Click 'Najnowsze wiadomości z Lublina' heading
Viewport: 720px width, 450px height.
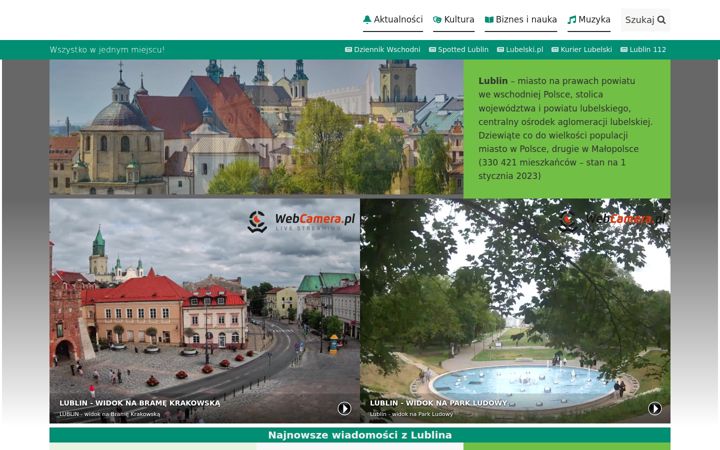360,435
